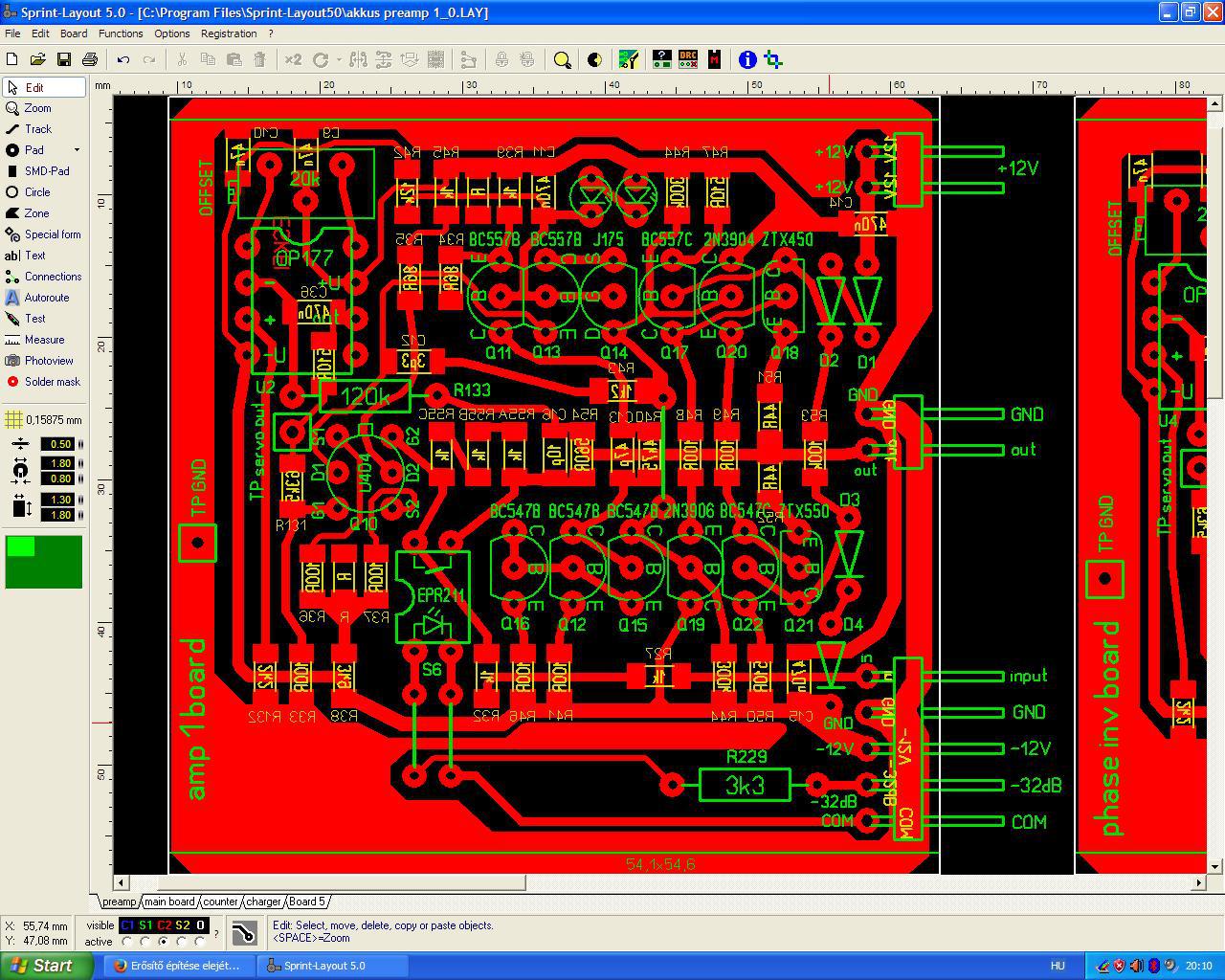This screenshot has height=980, width=1225.
Task: Switch to the main board tab
Action: [x=169, y=902]
